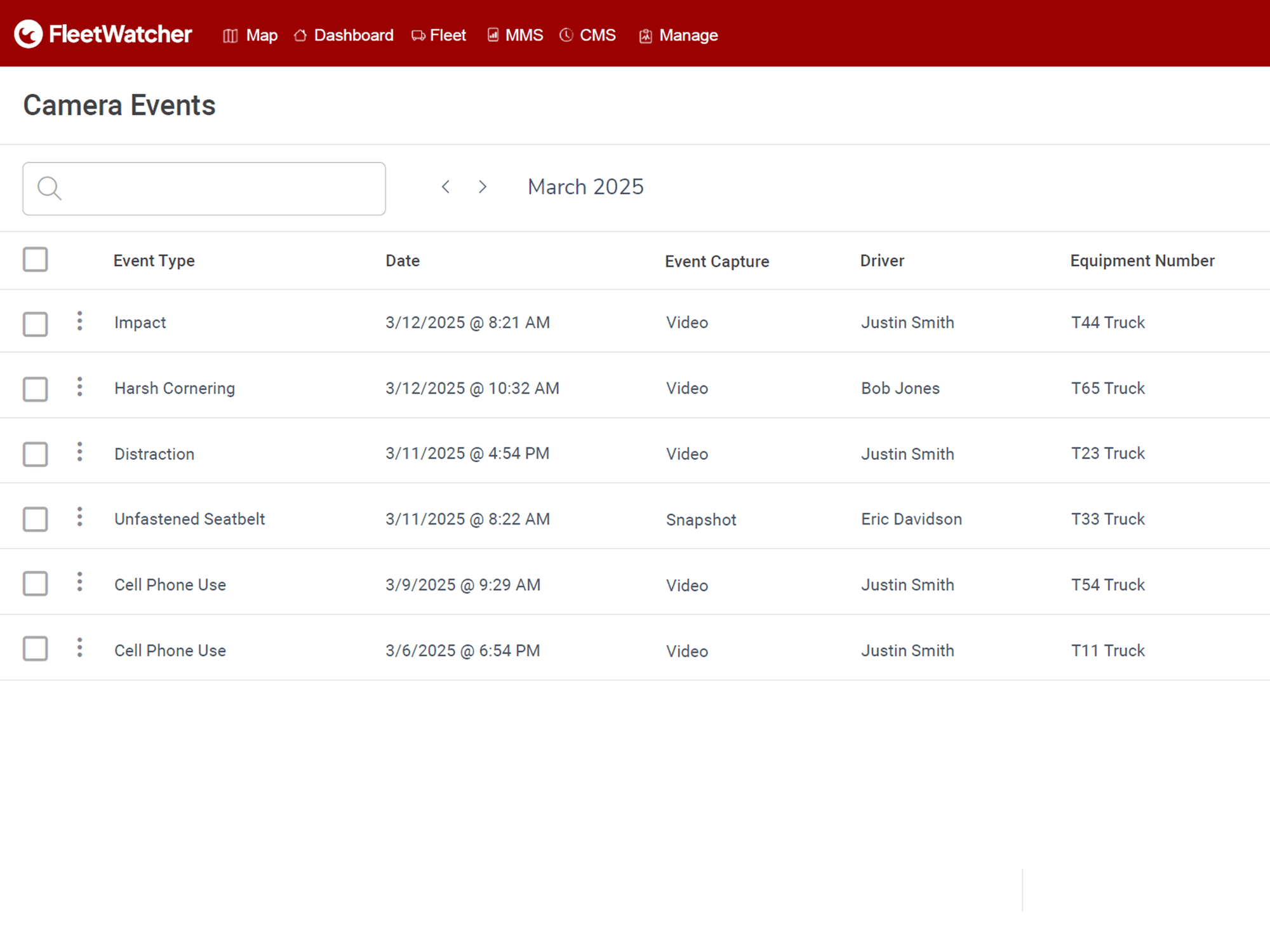This screenshot has width=1270, height=952.
Task: Open the Manage navigation menu
Action: click(679, 36)
